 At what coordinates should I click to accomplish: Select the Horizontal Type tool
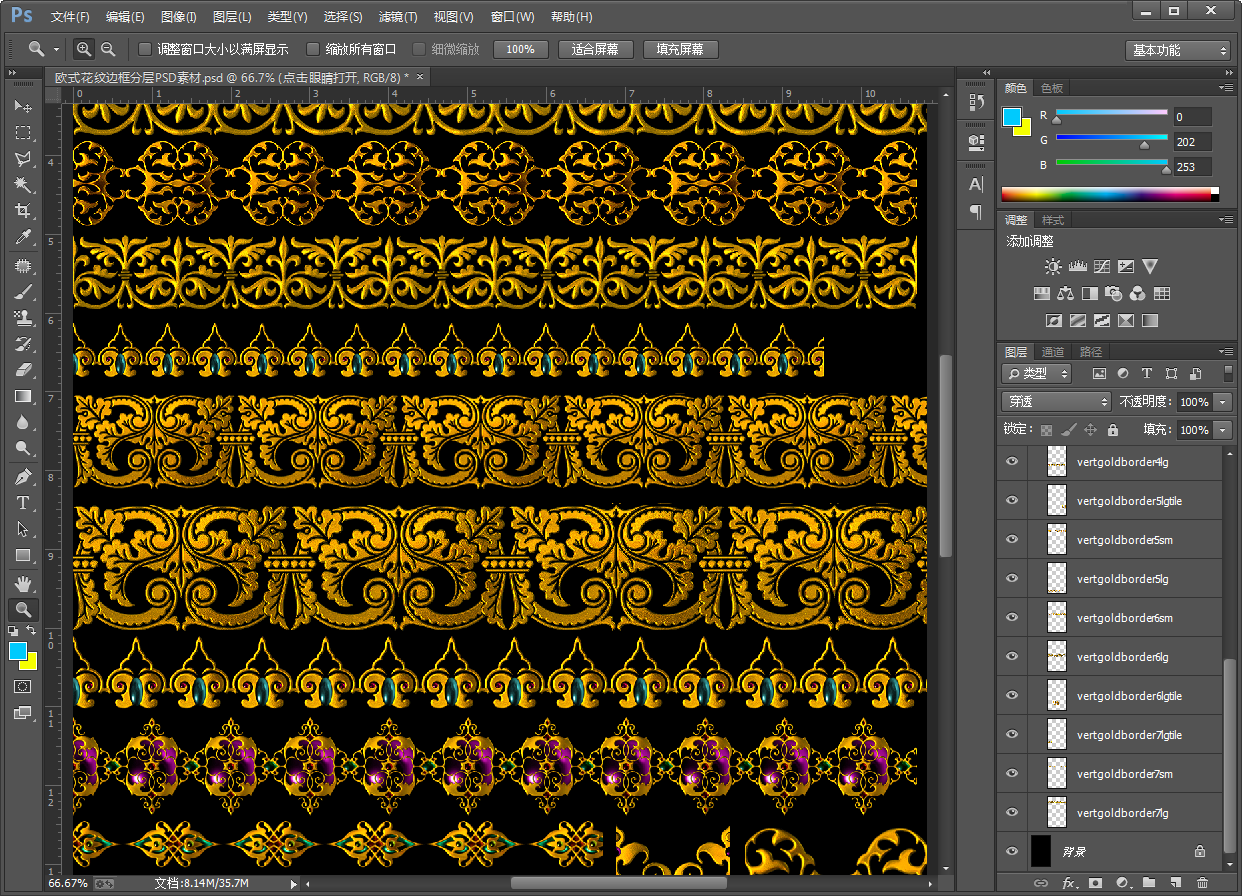(22, 503)
